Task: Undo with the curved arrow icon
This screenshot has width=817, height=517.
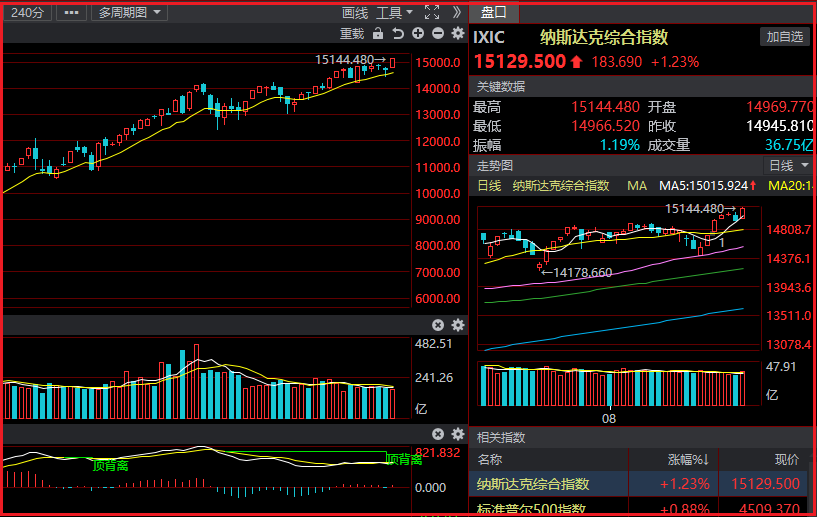Action: coord(398,34)
